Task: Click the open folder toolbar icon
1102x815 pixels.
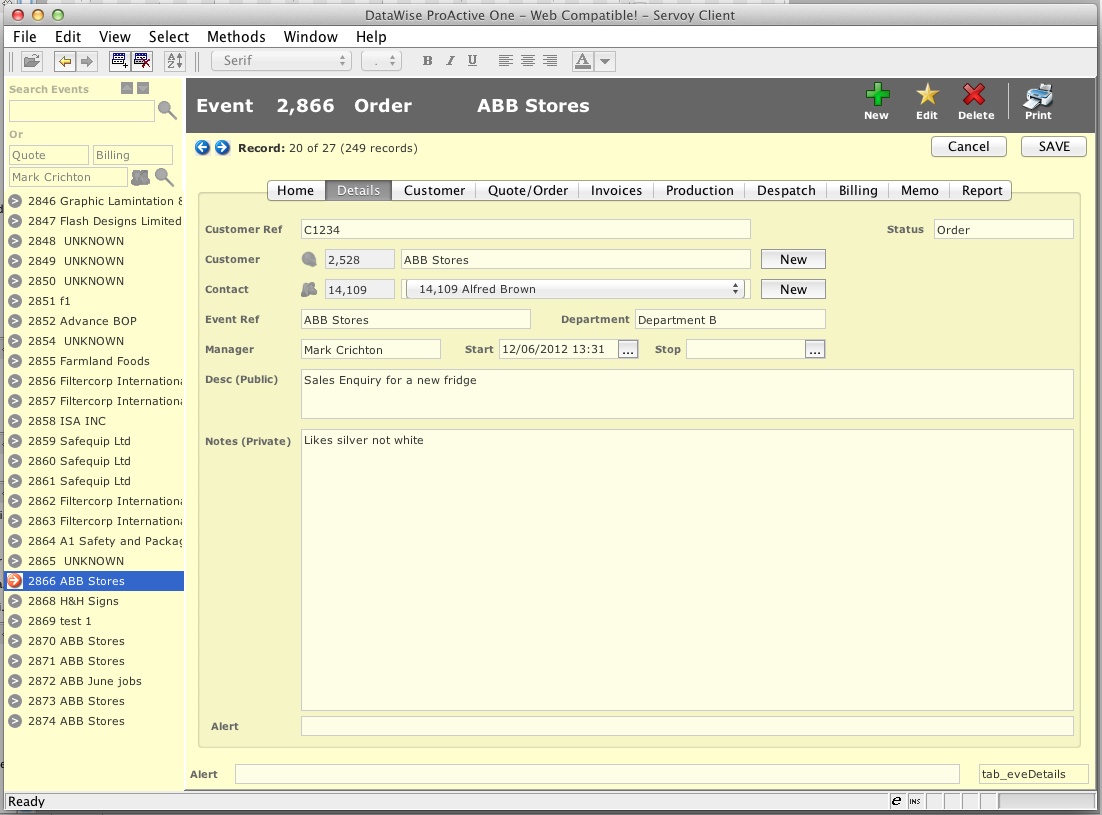Action: 31,61
